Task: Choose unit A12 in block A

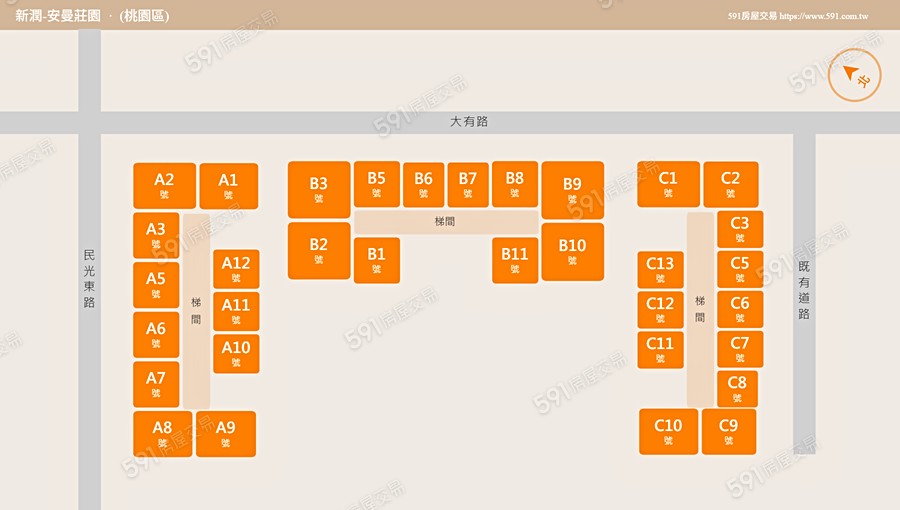Action: [236, 269]
